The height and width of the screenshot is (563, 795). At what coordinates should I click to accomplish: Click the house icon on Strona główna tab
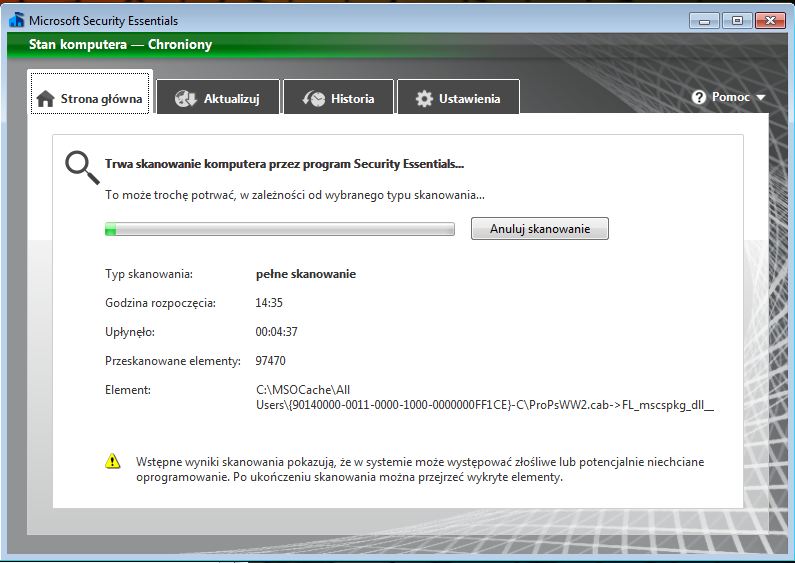46,98
